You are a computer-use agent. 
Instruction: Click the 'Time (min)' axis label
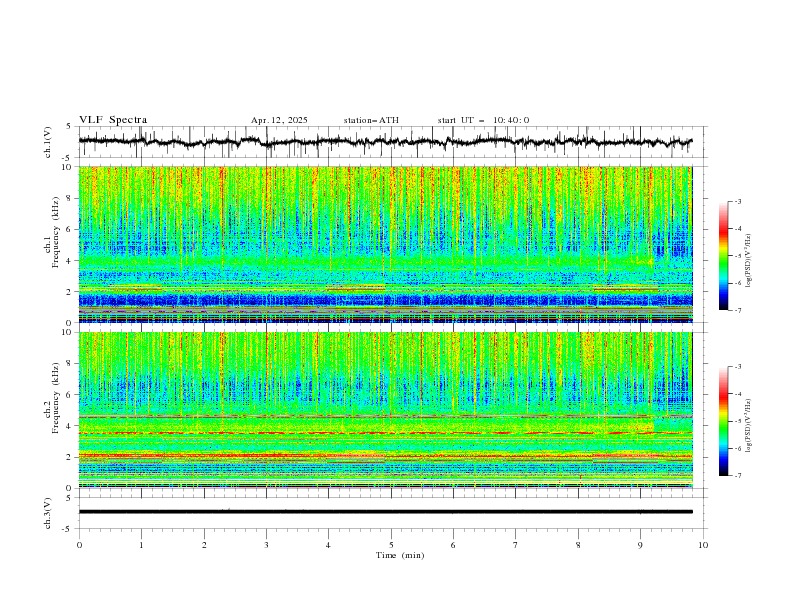click(x=400, y=555)
